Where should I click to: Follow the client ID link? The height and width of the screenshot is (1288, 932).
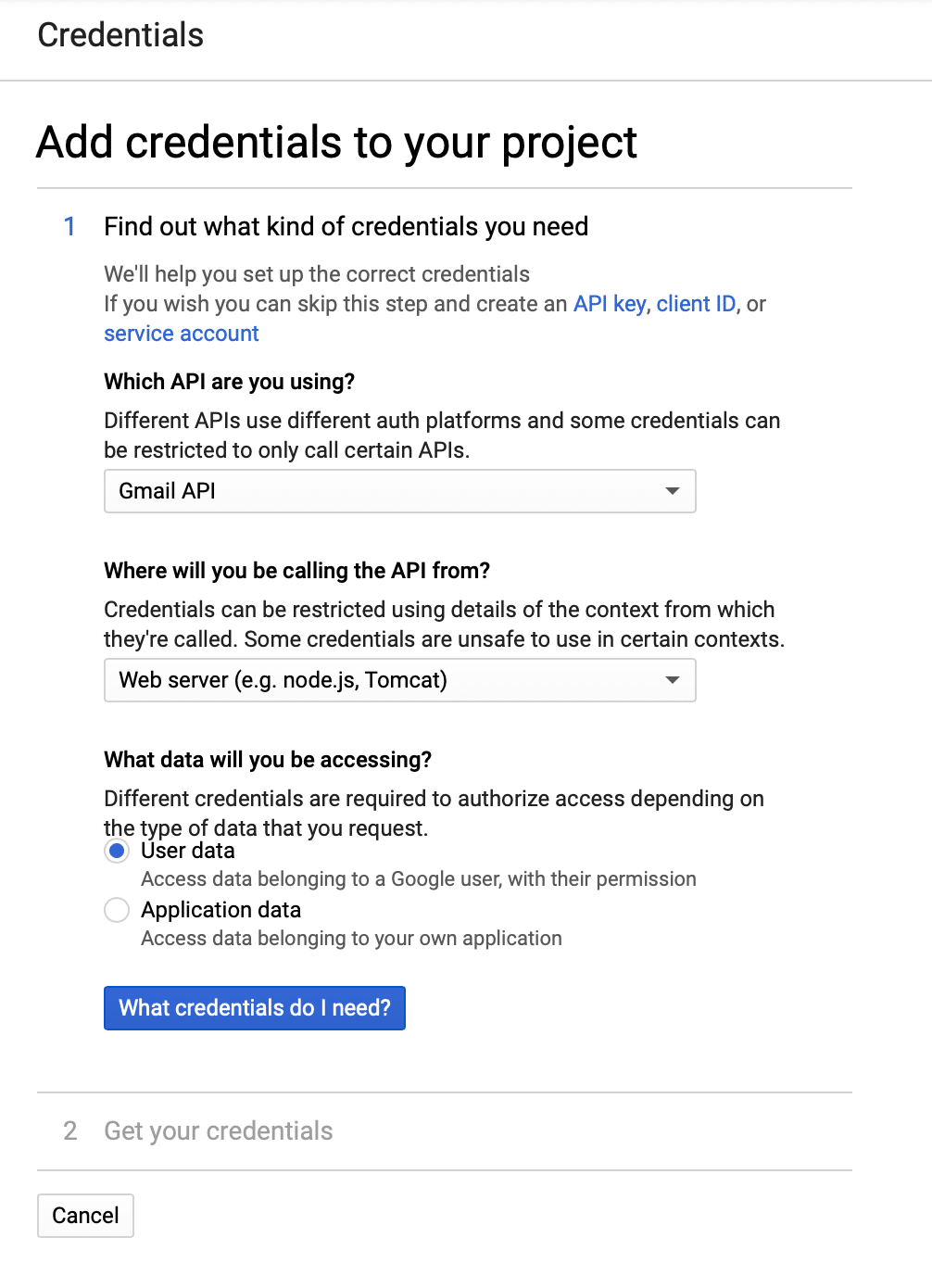click(x=696, y=304)
